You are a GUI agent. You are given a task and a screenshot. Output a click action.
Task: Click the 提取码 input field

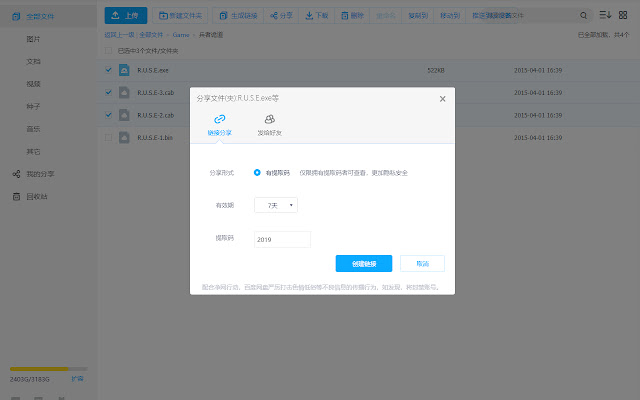[x=283, y=239]
